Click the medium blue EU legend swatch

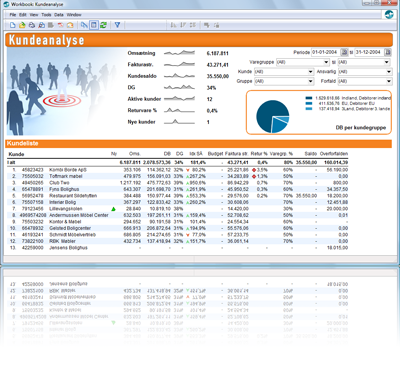pyautogui.click(x=309, y=103)
